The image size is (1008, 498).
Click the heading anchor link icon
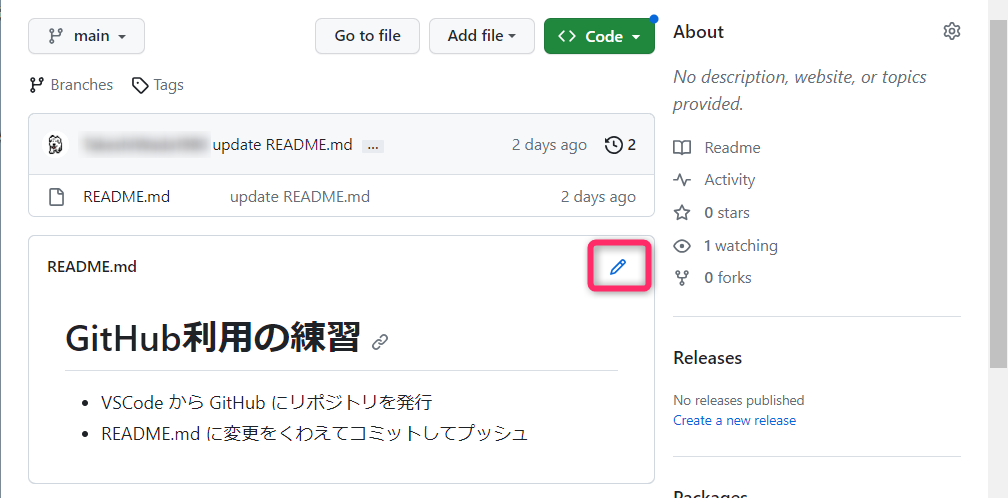pos(380,342)
